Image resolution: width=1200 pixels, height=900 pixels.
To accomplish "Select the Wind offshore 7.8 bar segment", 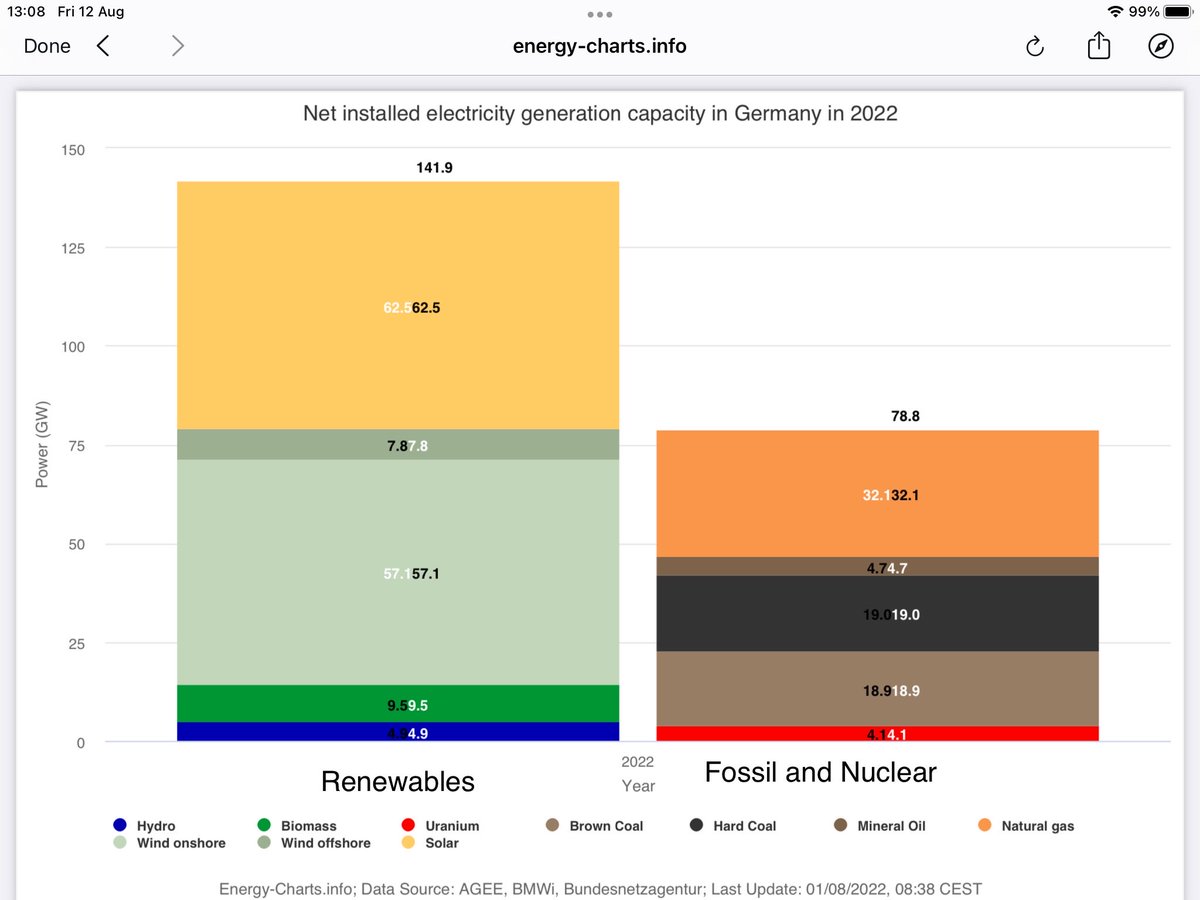I will tap(398, 444).
